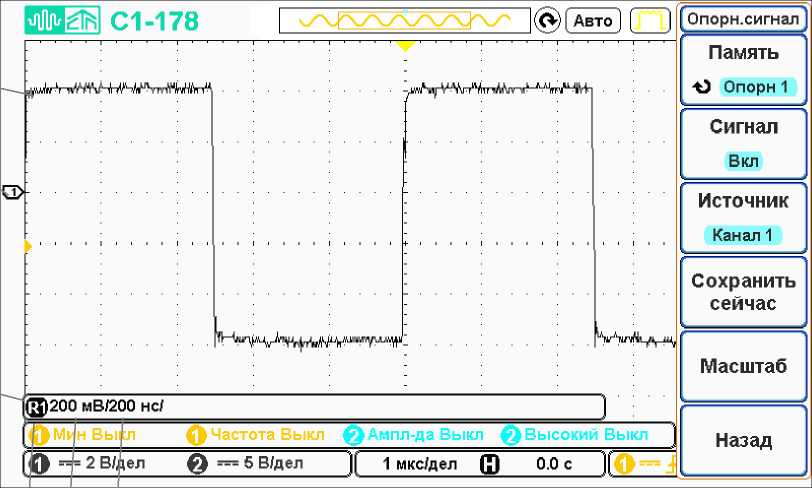Click the channel 1 ground level marker
This screenshot has width=812, height=488.
12,191
